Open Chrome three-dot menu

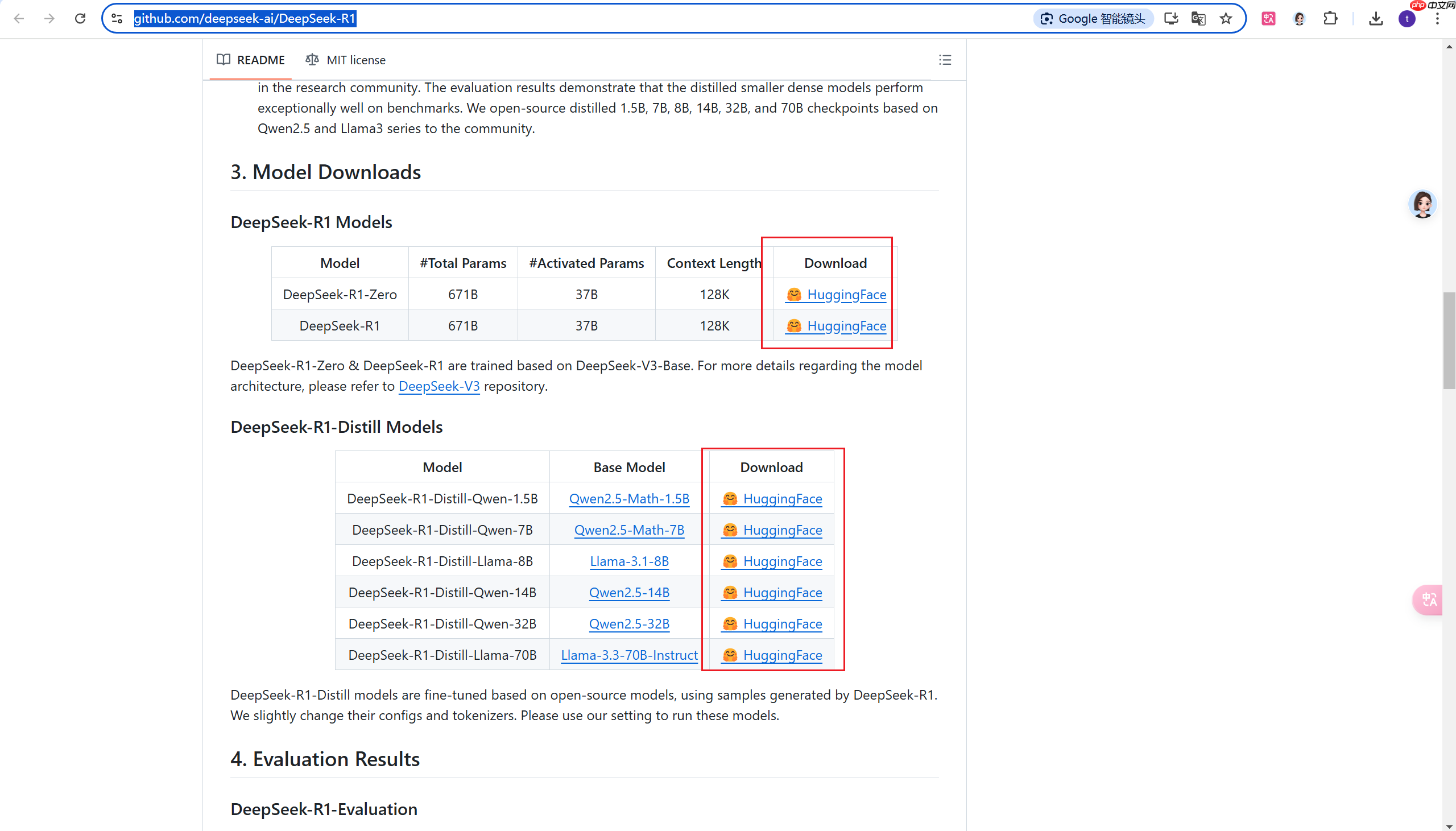pos(1437,19)
